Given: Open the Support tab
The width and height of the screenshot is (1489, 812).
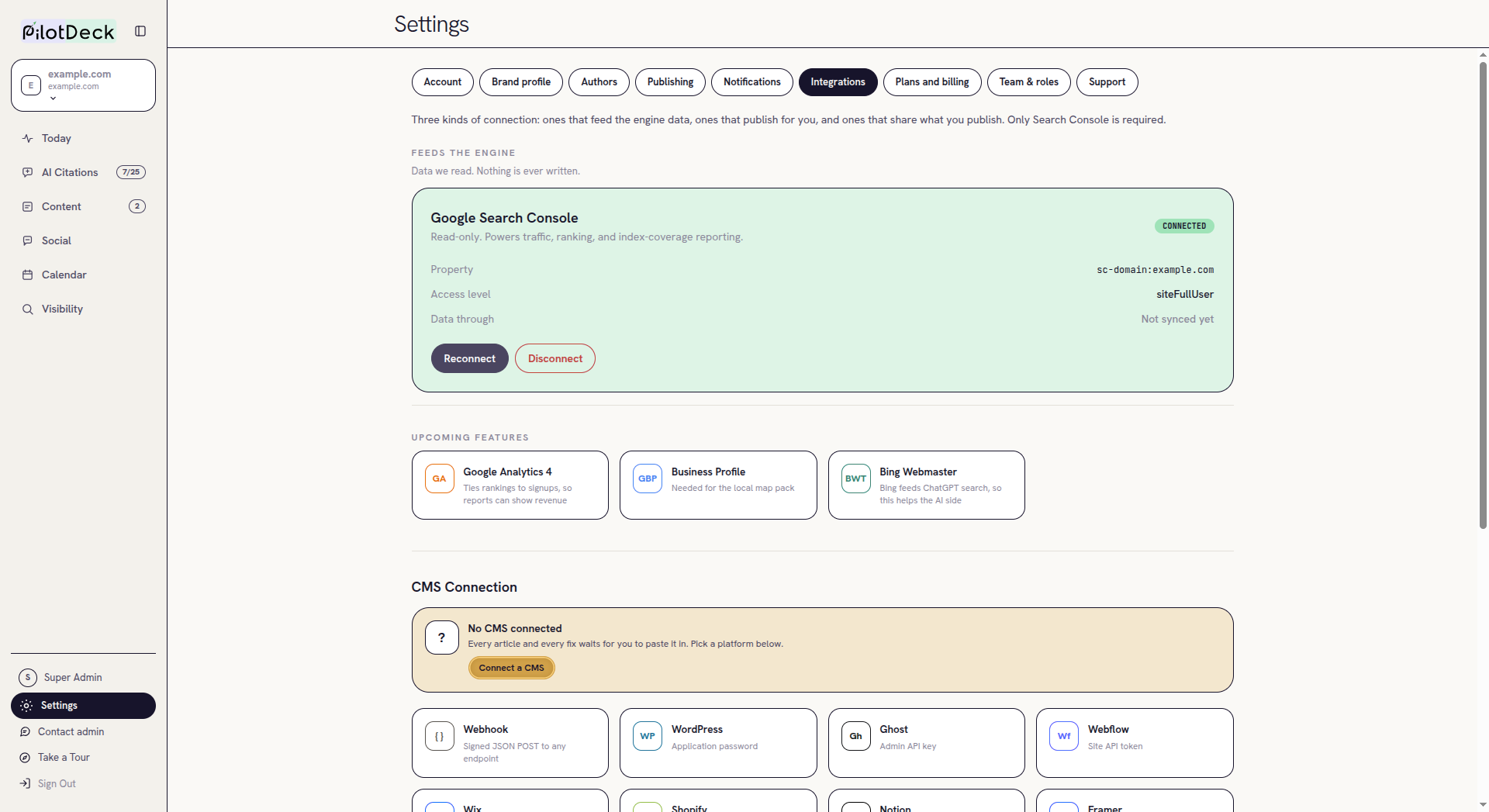Looking at the screenshot, I should (x=1107, y=82).
